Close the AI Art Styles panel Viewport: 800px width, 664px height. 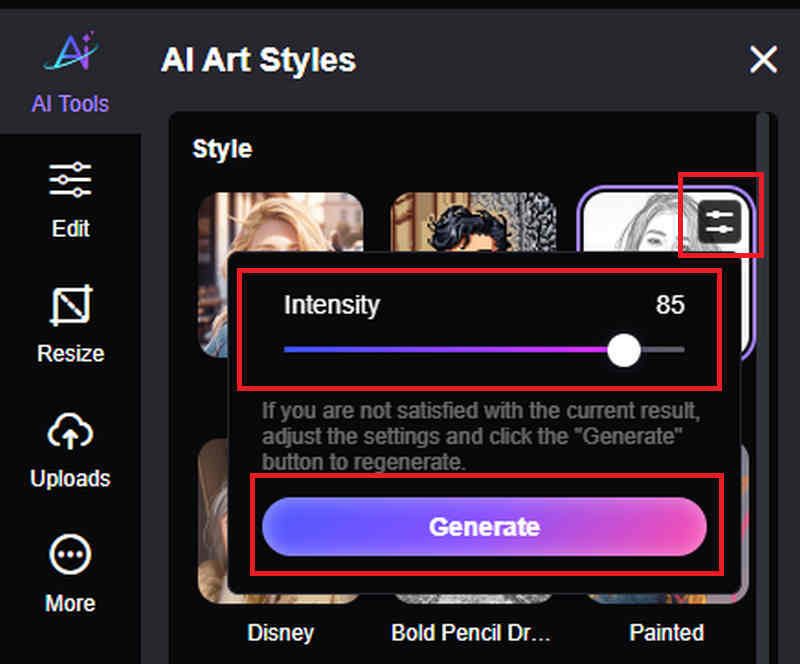pyautogui.click(x=763, y=60)
